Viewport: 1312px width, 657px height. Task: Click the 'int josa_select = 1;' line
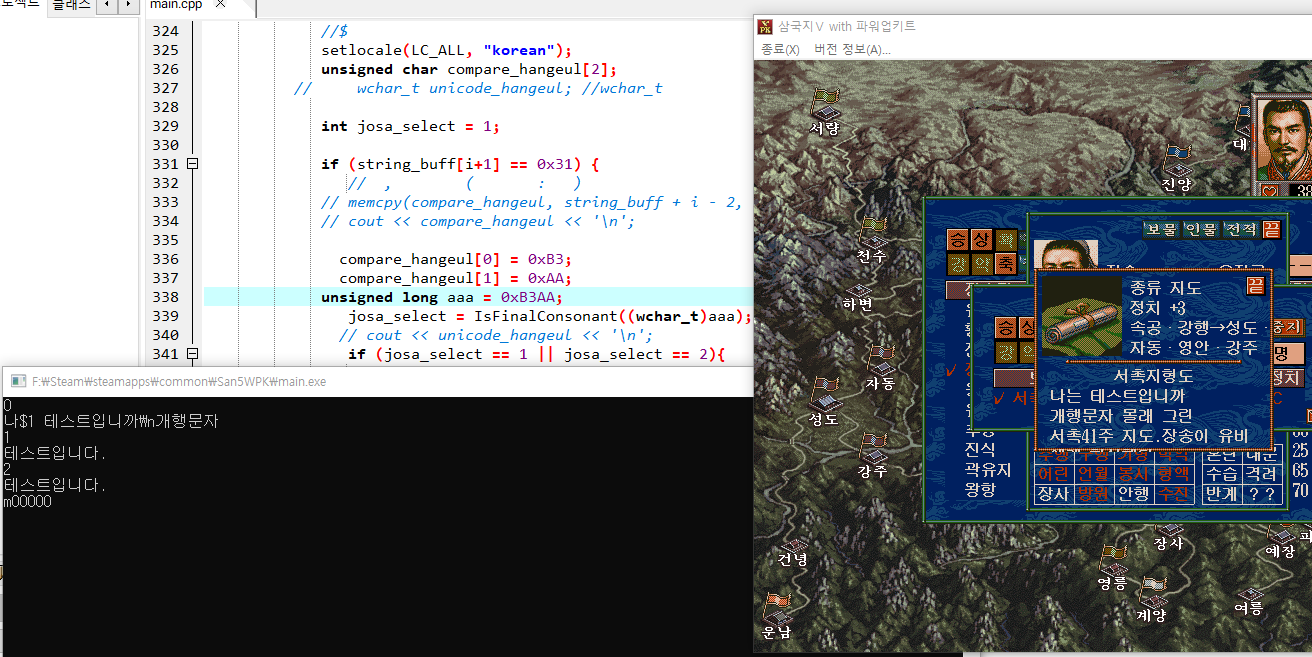coord(410,126)
